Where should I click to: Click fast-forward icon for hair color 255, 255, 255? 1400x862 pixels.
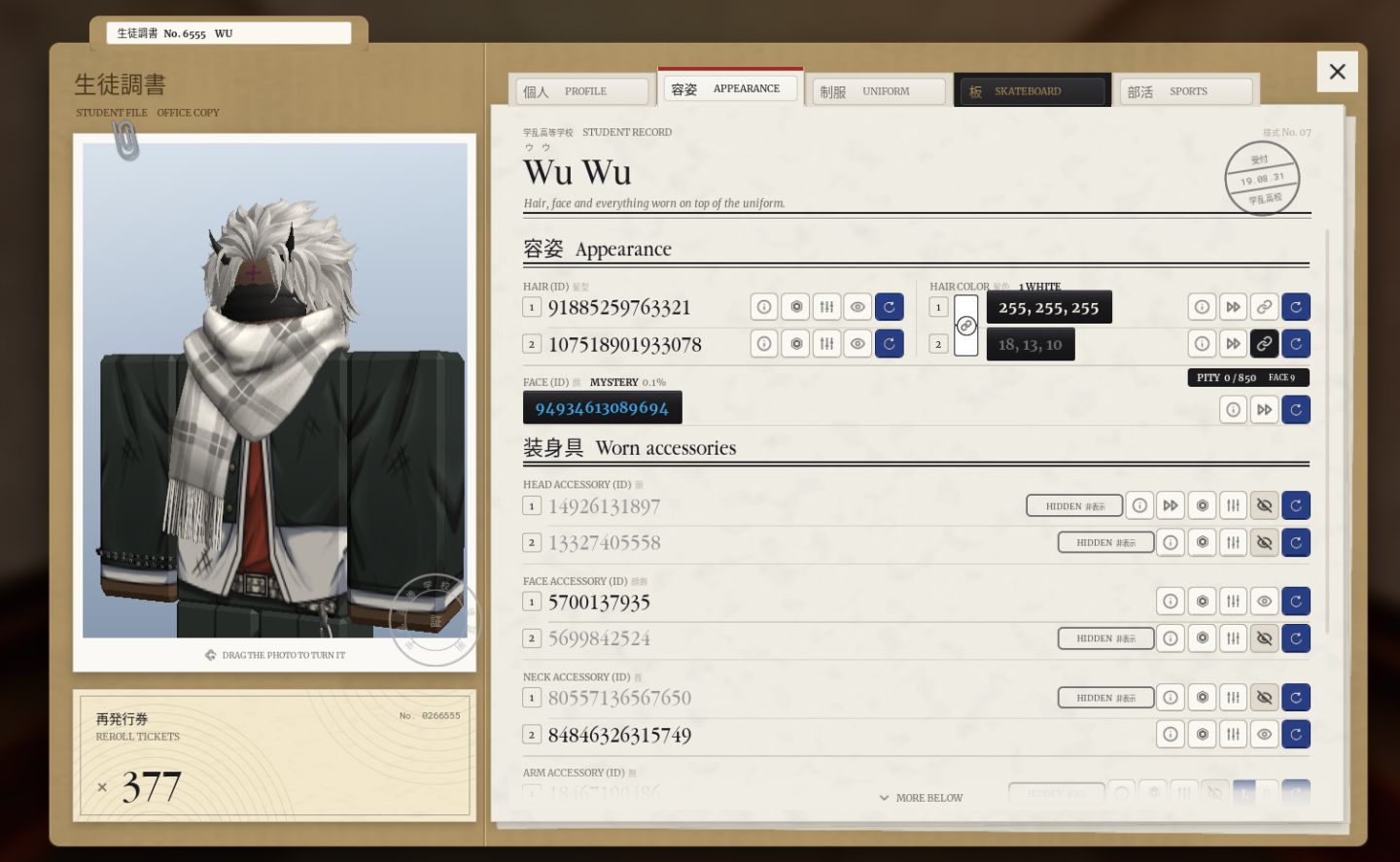pyautogui.click(x=1233, y=307)
